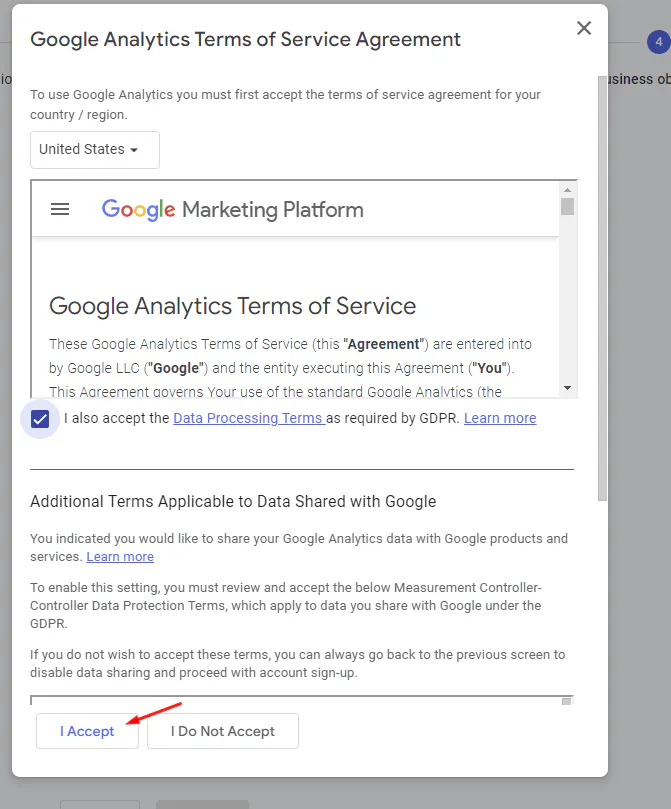The width and height of the screenshot is (671, 809).
Task: Click the dialog title text
Action: pyautogui.click(x=245, y=40)
